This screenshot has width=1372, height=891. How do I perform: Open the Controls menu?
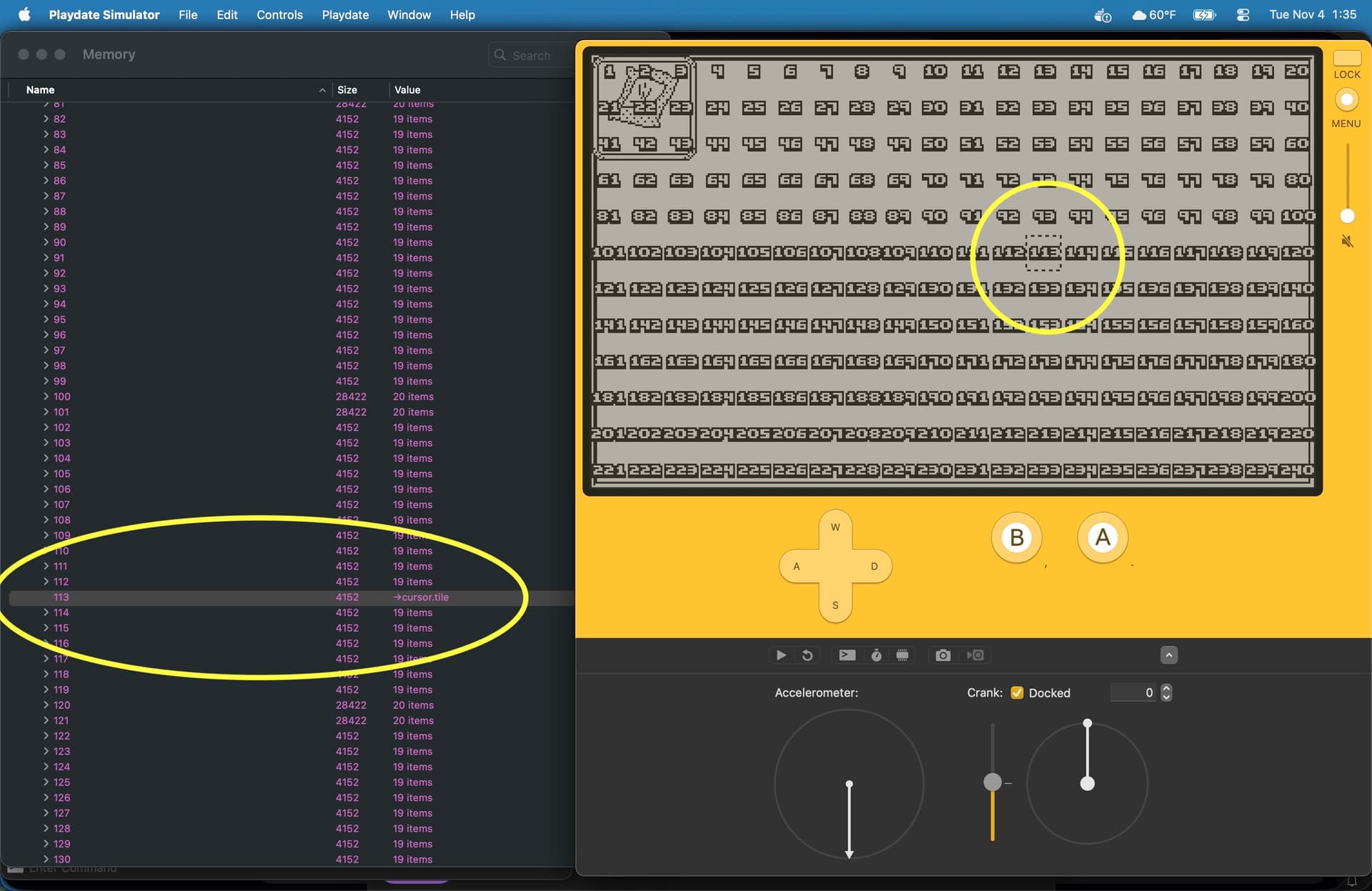coord(279,14)
